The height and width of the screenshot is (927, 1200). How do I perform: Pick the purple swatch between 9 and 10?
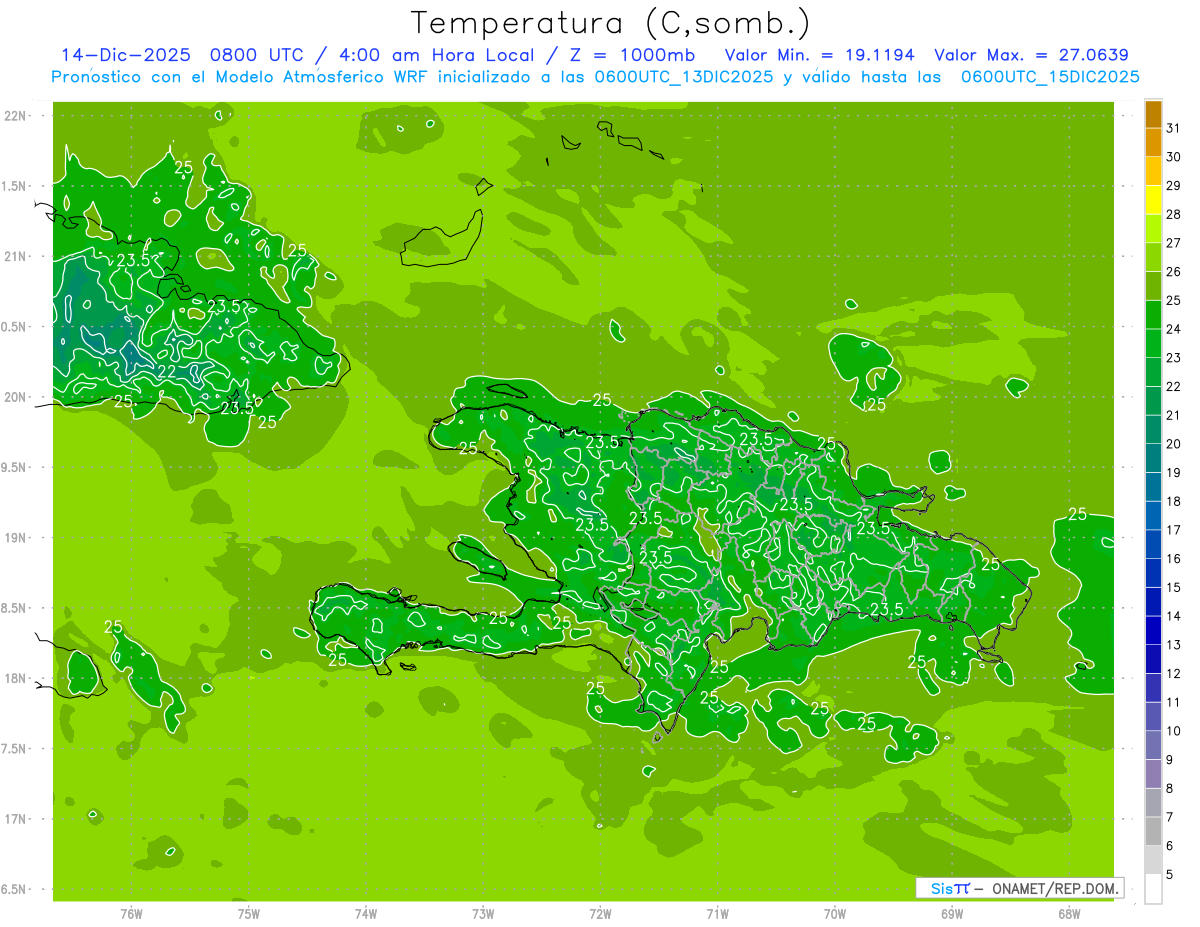coord(1153,746)
